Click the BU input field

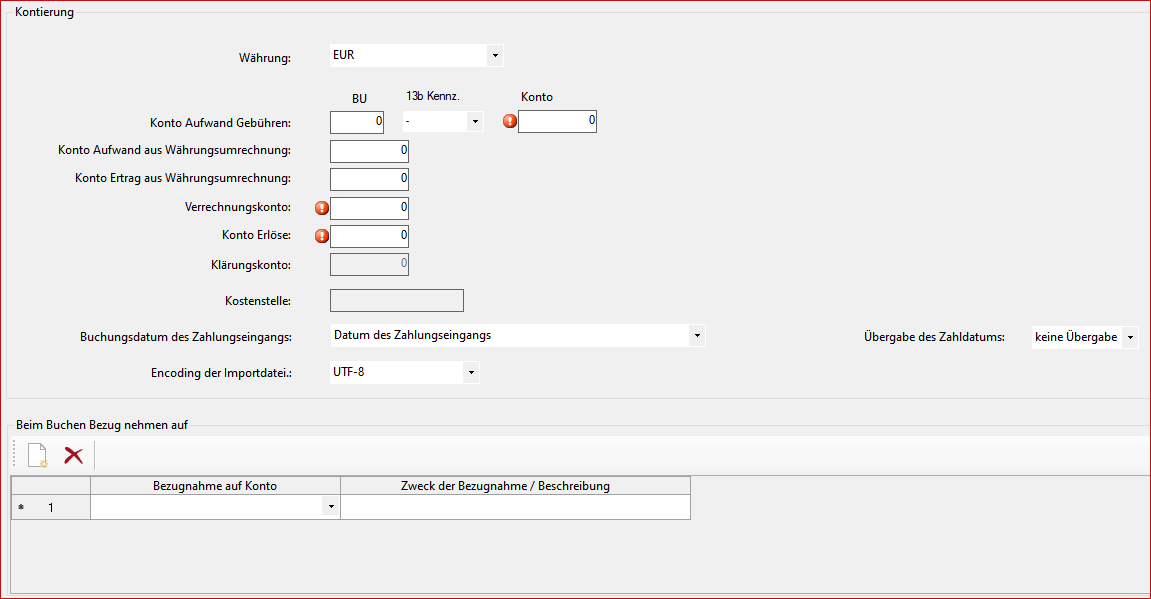point(357,122)
